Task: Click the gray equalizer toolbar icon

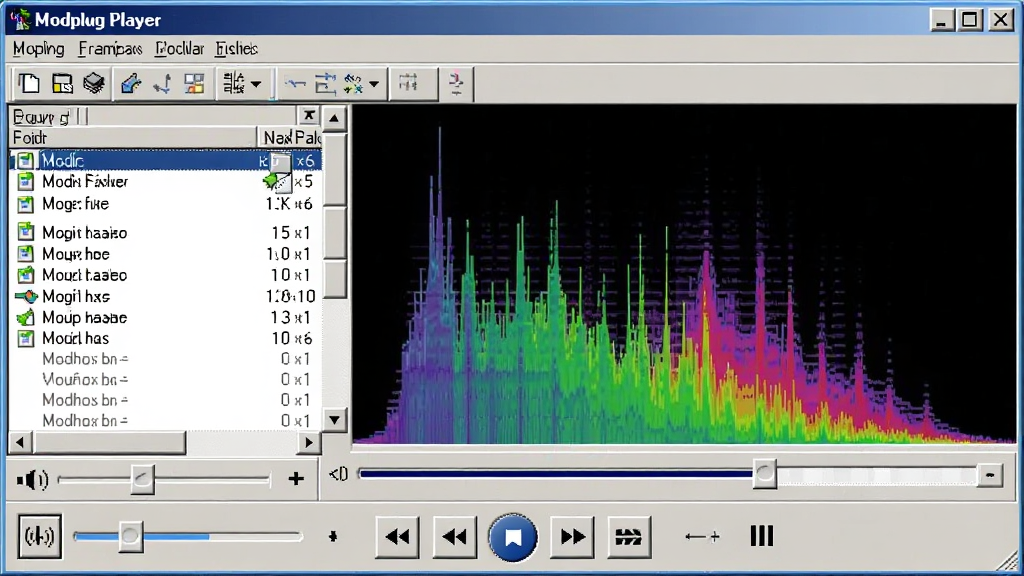Action: [x=409, y=83]
